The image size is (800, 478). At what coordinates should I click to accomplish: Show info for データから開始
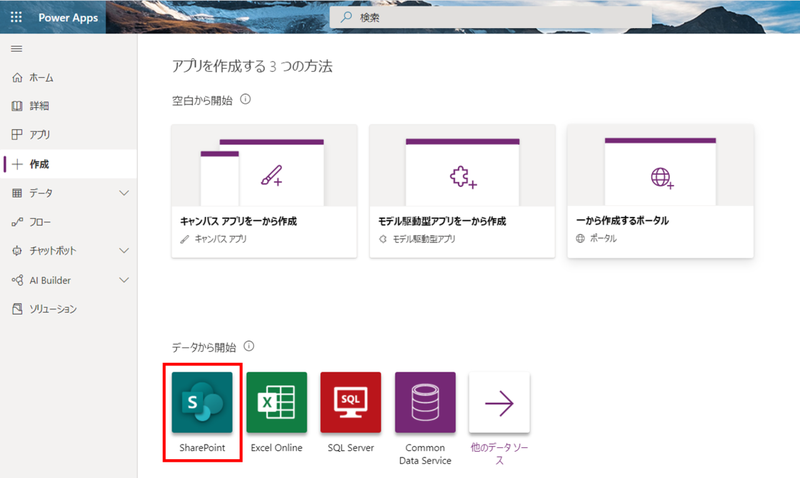[x=249, y=346]
